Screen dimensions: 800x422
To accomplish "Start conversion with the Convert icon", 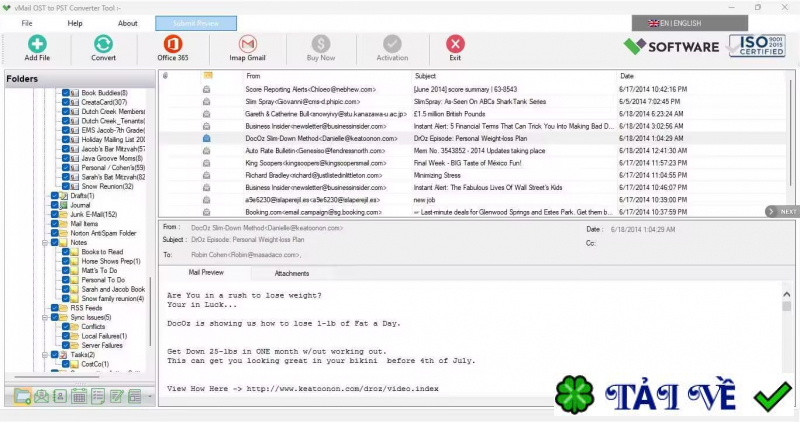I will pos(103,44).
